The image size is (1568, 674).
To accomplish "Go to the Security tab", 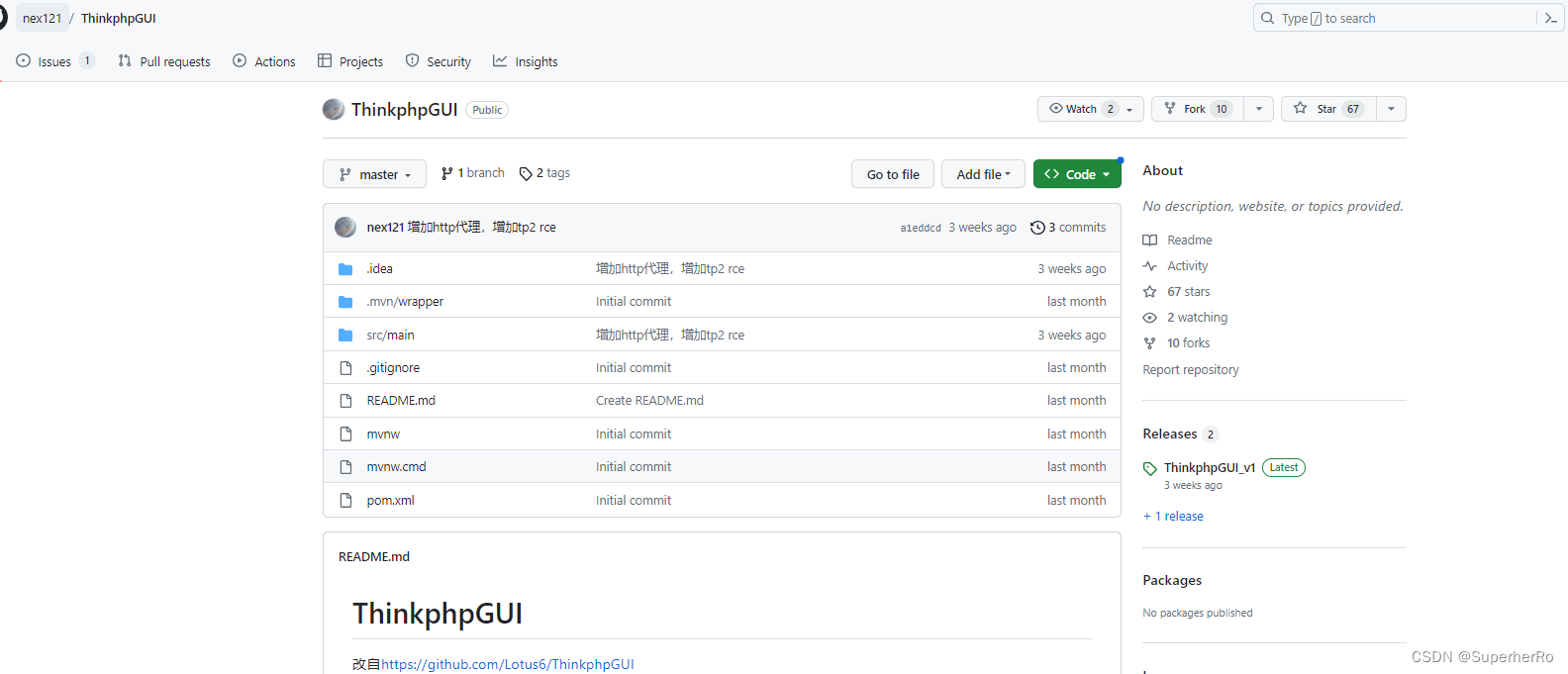I will click(x=439, y=61).
